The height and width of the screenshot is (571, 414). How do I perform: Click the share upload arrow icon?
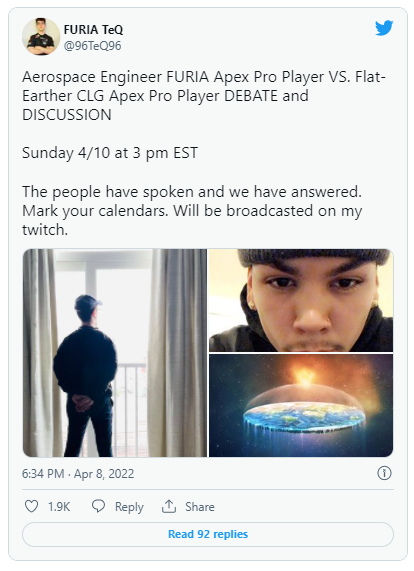(x=169, y=506)
